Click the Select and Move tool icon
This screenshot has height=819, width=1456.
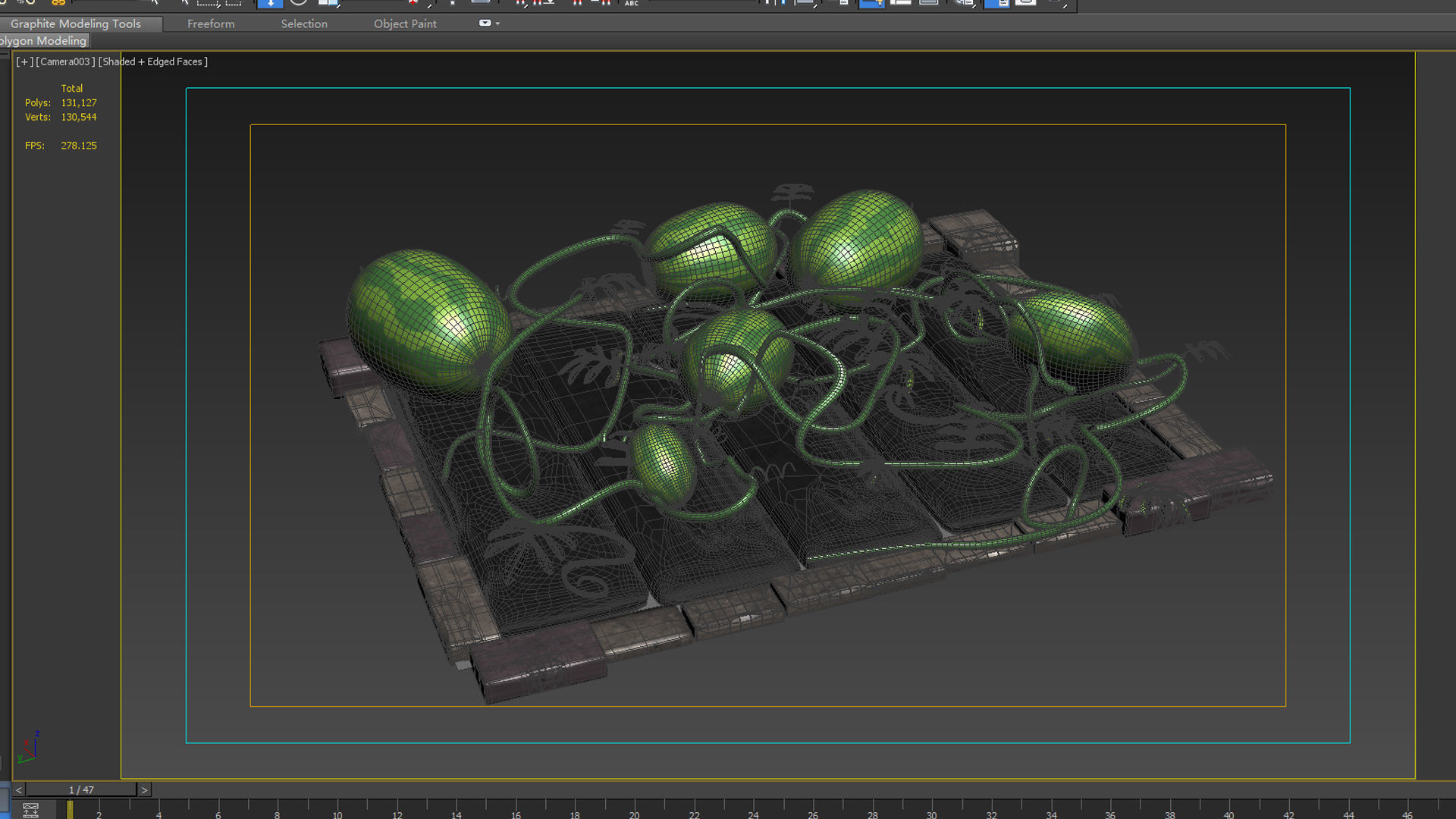click(x=270, y=3)
